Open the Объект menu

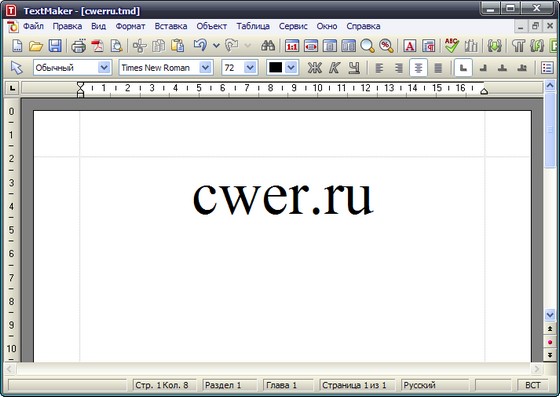(211, 26)
